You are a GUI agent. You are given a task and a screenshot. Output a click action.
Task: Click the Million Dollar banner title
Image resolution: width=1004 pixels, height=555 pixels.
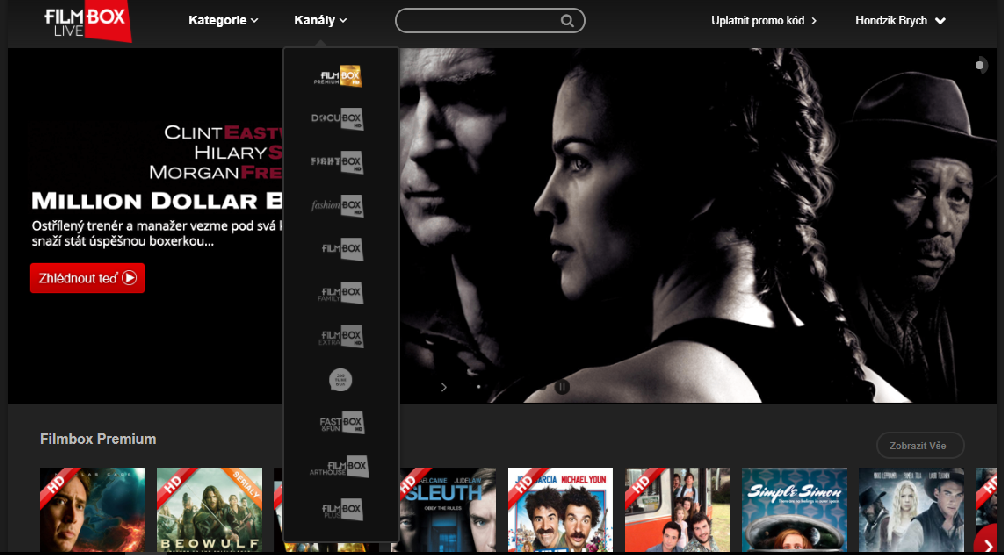click(x=157, y=201)
